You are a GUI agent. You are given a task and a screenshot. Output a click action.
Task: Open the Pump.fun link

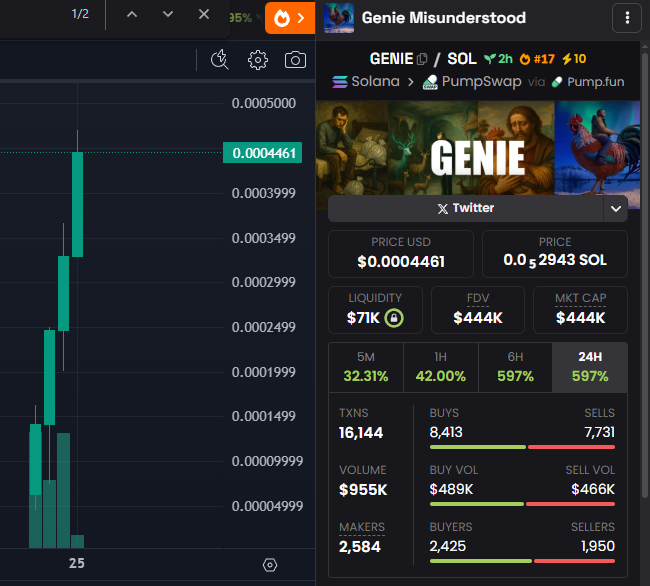(588, 82)
